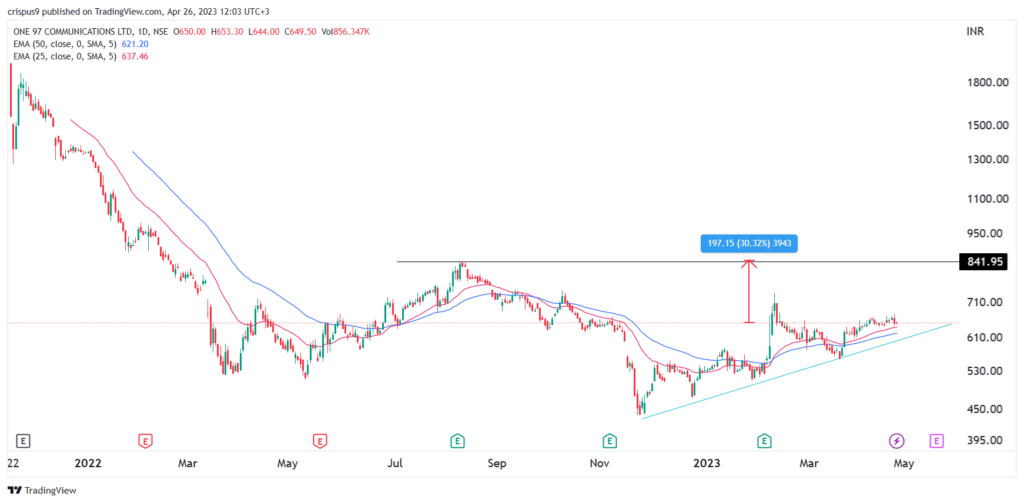The width and height of the screenshot is (1024, 503).
Task: Click the 530.00 price axis label
Action: coord(986,371)
